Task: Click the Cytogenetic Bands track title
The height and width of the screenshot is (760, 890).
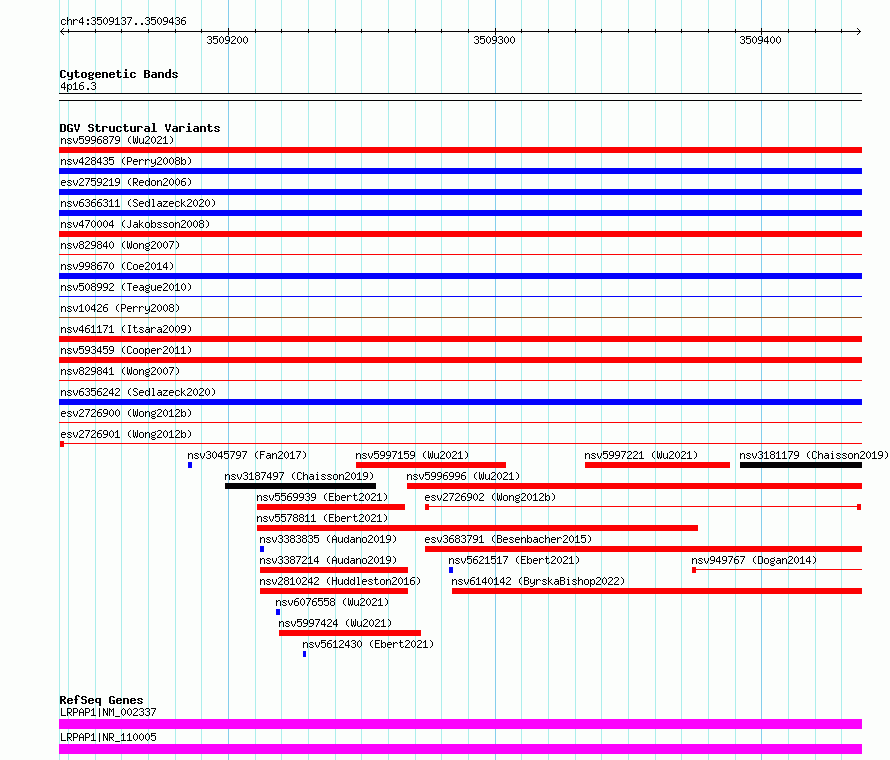Action: pyautogui.click(x=119, y=74)
